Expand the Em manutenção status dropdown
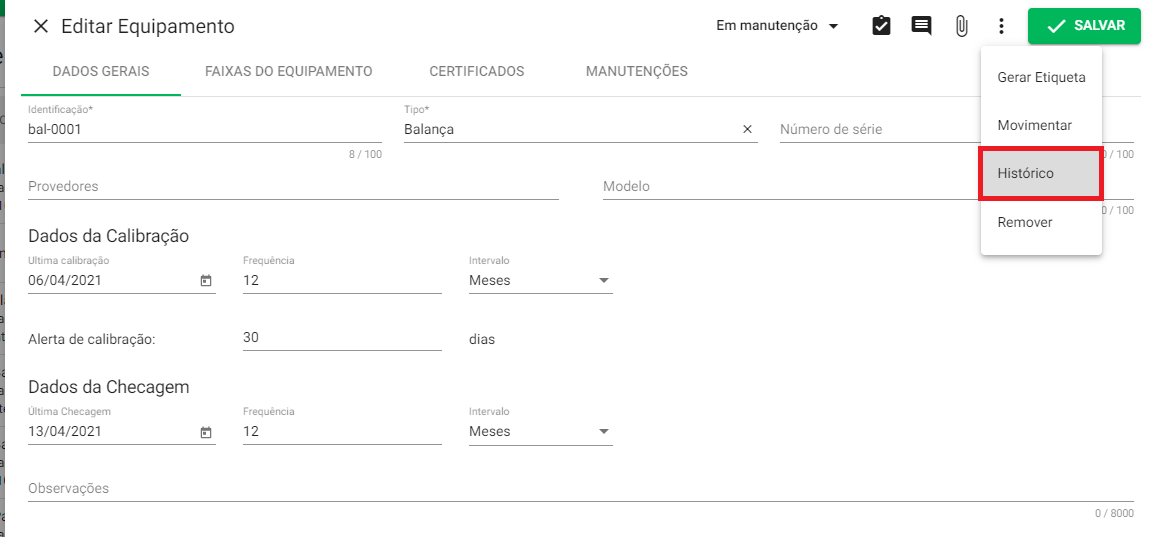 (778, 26)
